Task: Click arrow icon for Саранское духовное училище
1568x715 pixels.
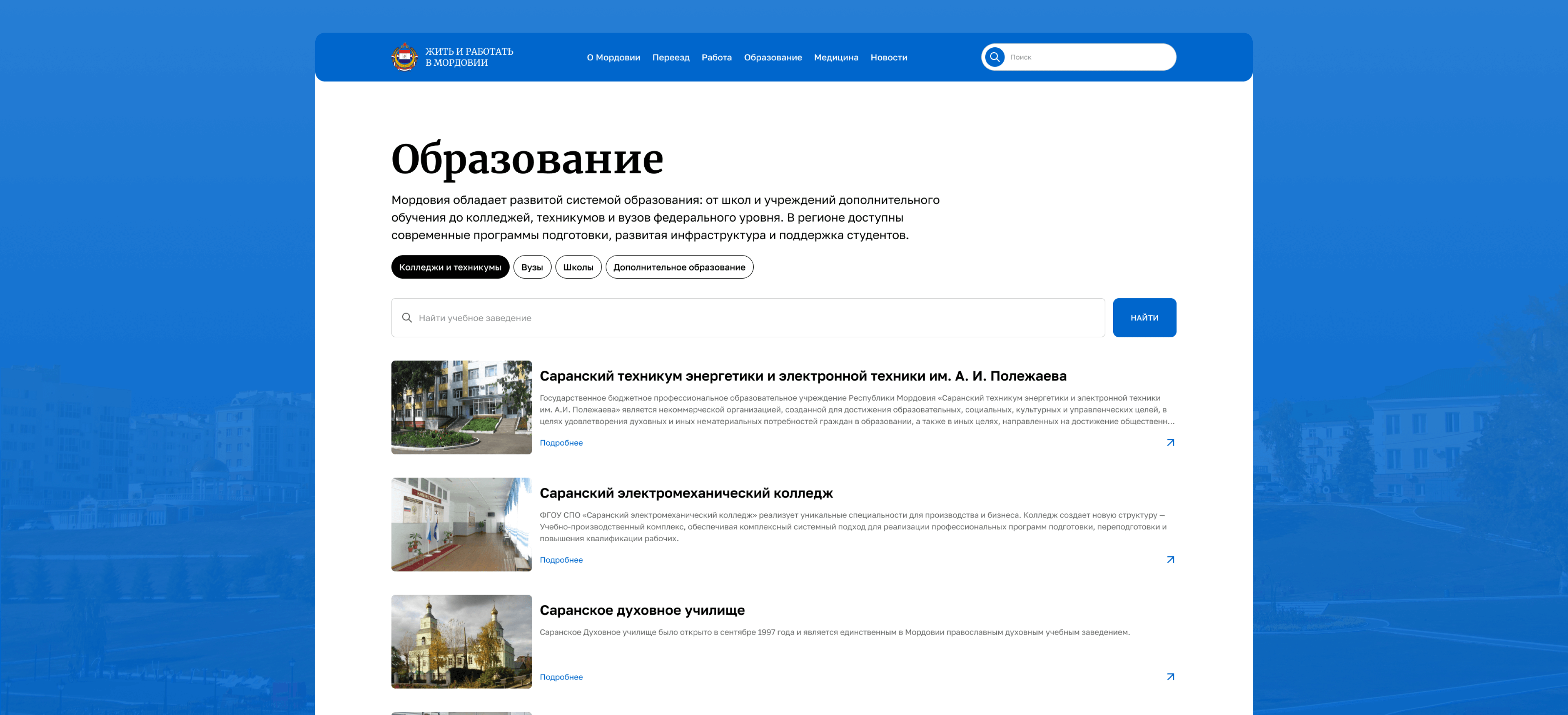Action: click(1170, 677)
